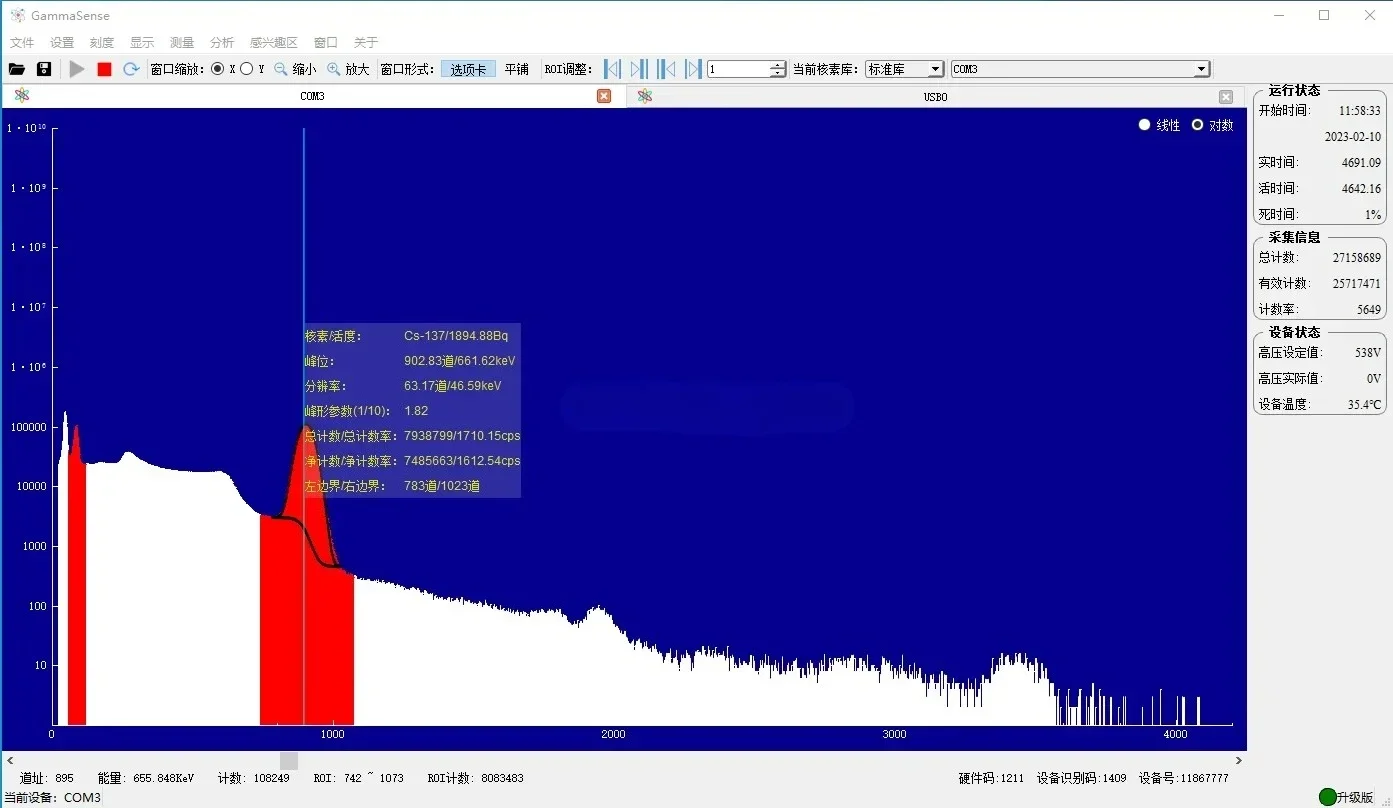Screen dimensions: 1393x808
Task: Open the 测量 menu
Action: (x=182, y=42)
